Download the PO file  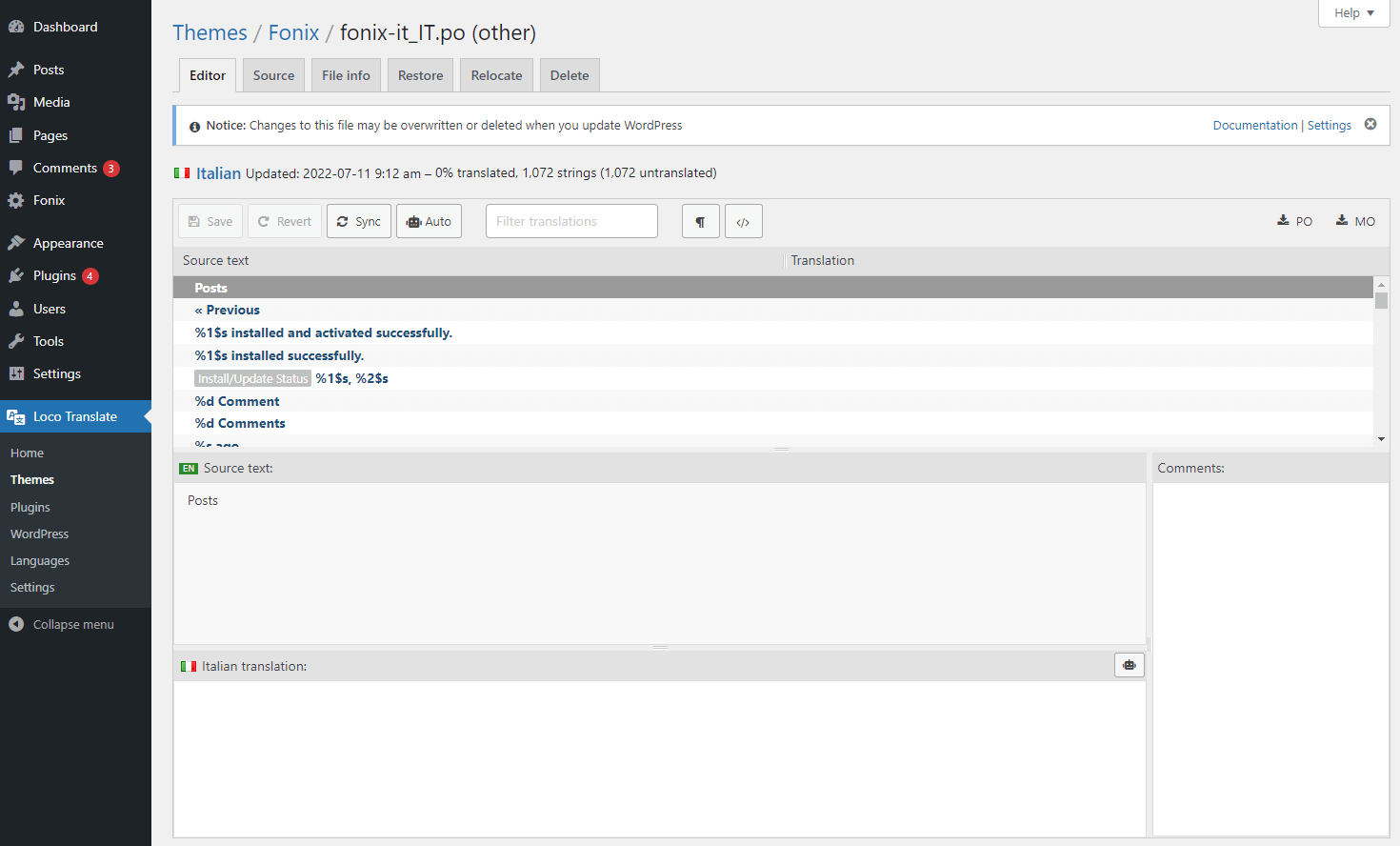click(x=1294, y=221)
